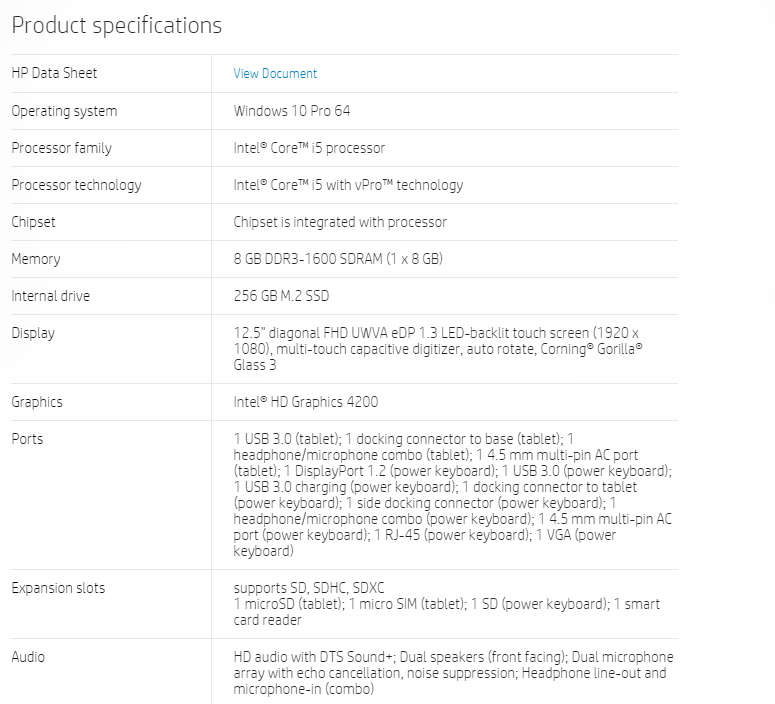Click the Windows 10 Pro 64 value
Viewport: 775px width, 704px height.
(x=292, y=111)
